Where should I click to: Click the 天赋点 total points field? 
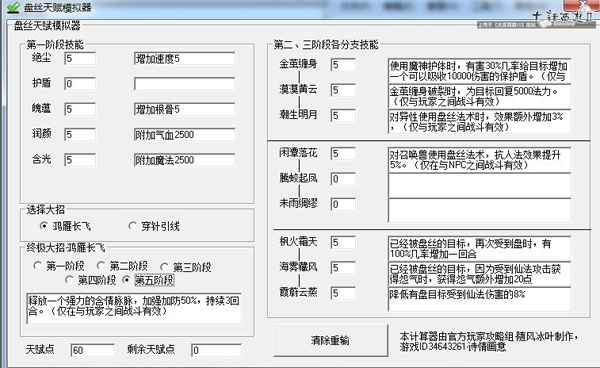click(x=93, y=350)
